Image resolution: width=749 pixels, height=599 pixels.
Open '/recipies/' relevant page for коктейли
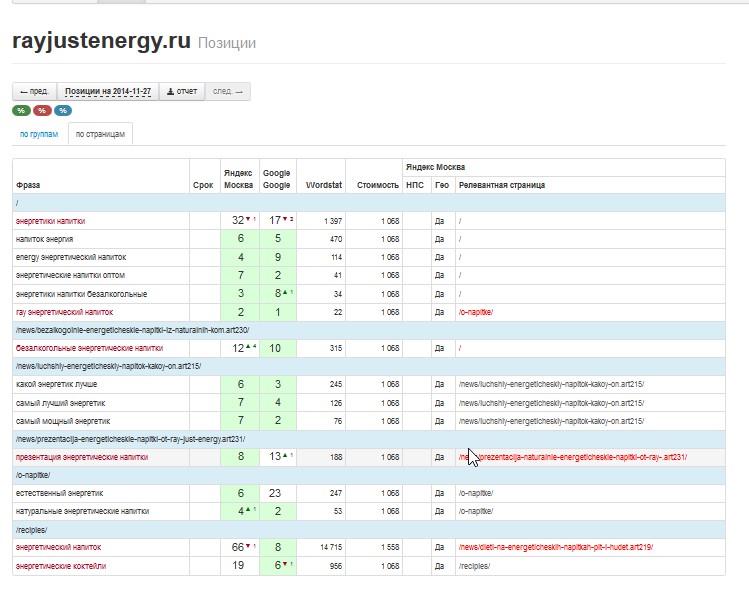(x=474, y=566)
